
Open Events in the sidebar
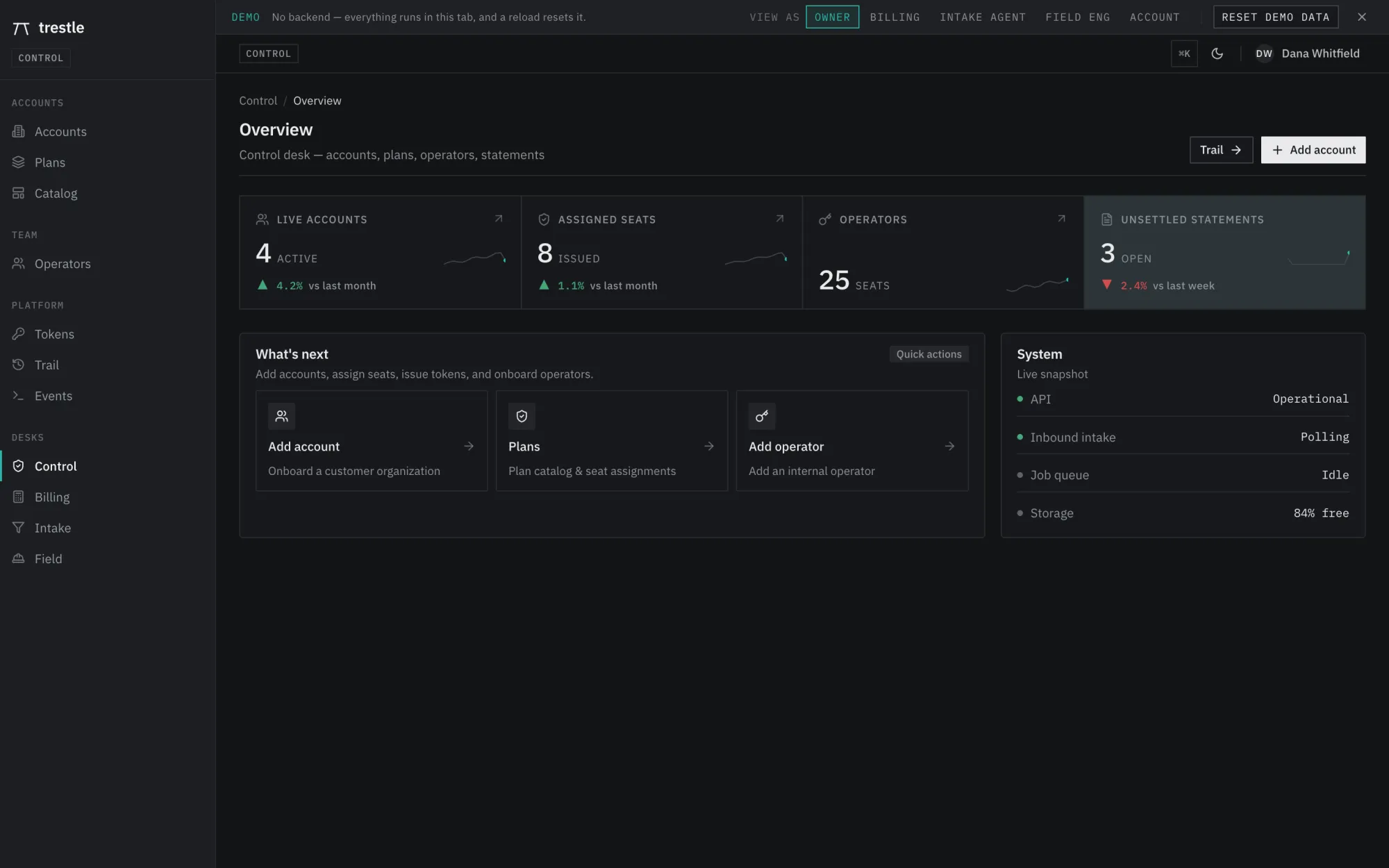(x=108, y=396)
